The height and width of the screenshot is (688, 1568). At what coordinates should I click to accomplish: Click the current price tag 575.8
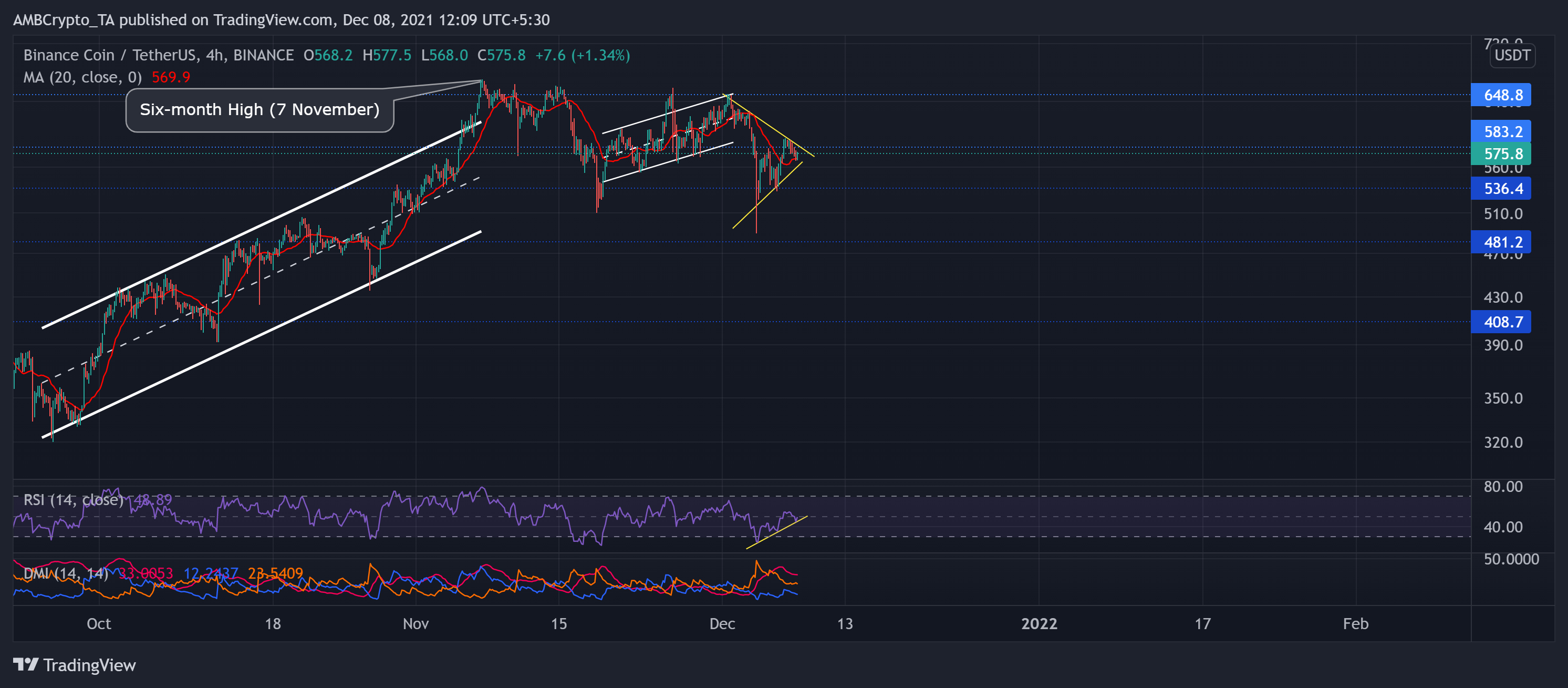[x=1500, y=154]
